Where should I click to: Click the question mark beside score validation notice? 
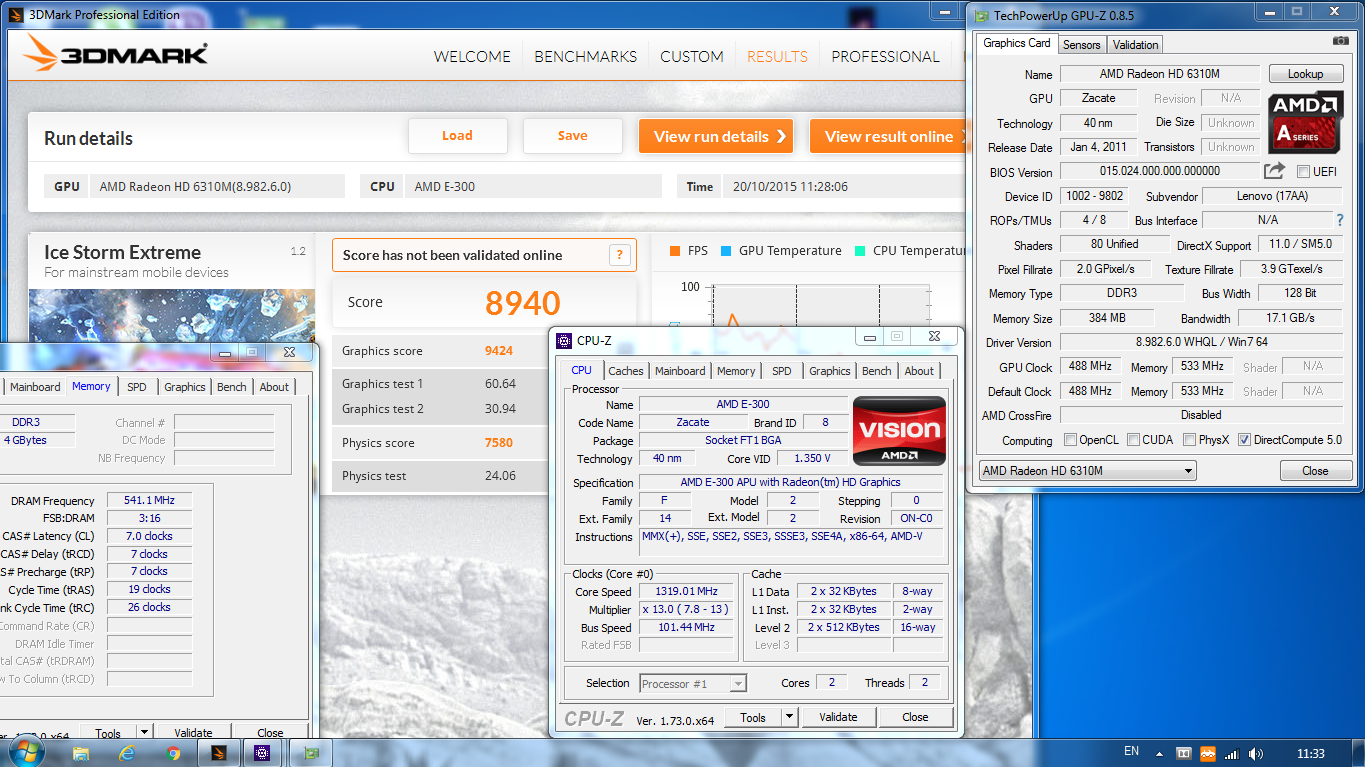pos(620,255)
